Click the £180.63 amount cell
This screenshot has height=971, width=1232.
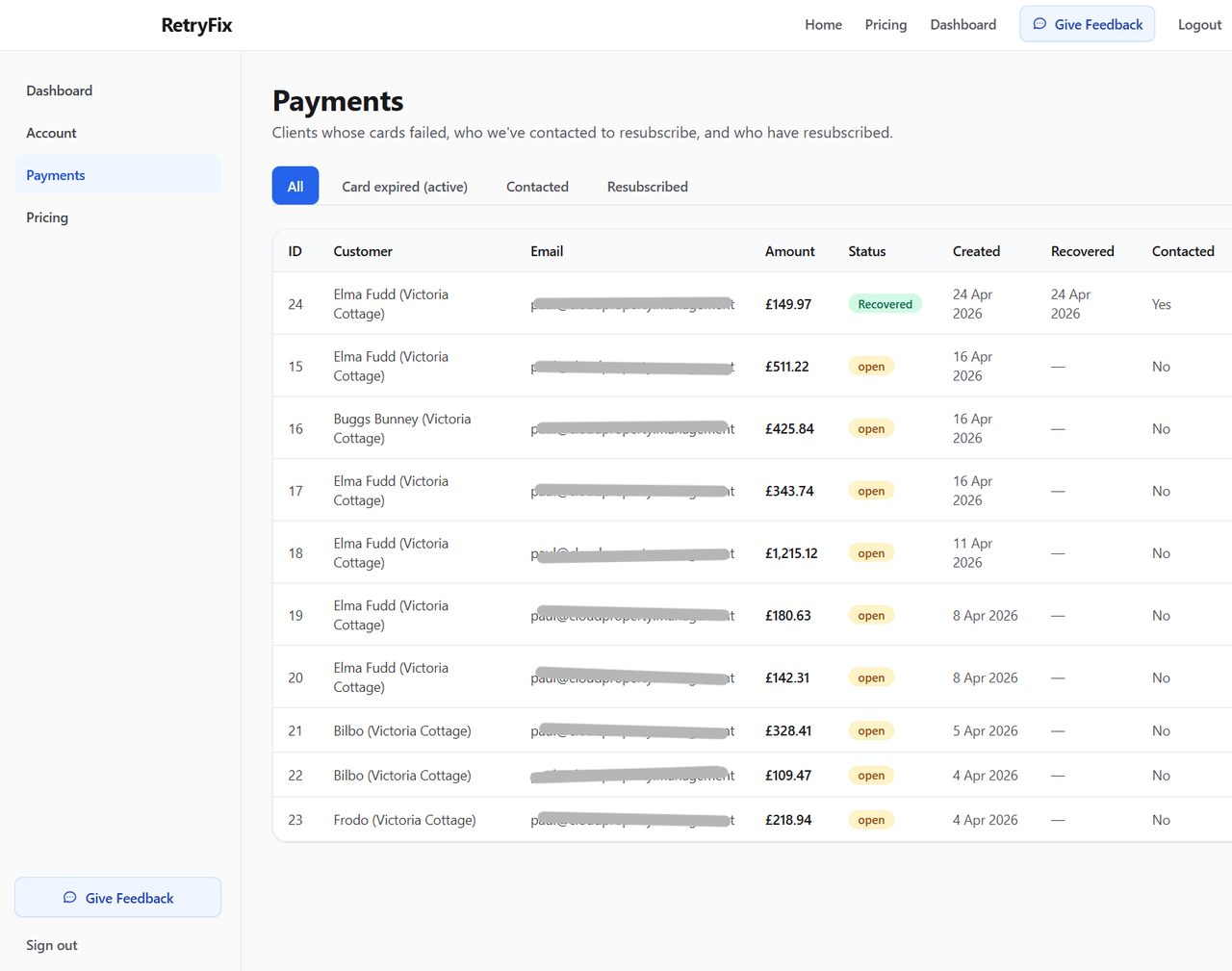pos(788,615)
